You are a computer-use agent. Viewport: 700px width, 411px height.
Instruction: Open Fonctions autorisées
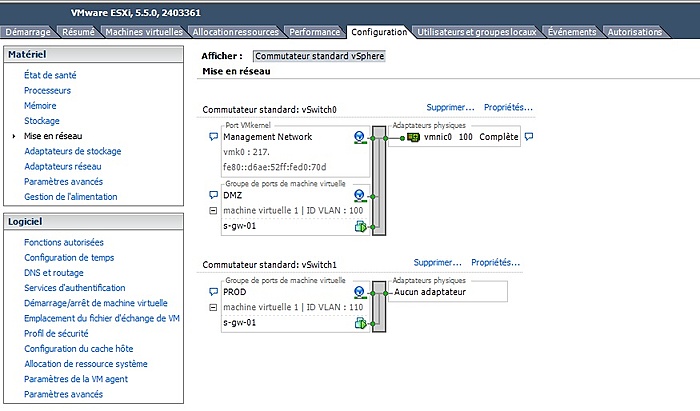pos(64,242)
